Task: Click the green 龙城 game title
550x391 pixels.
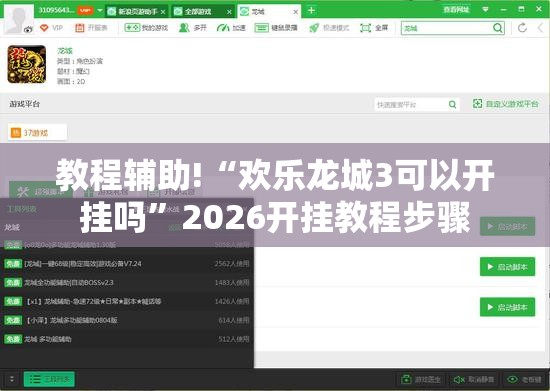Action: point(65,51)
